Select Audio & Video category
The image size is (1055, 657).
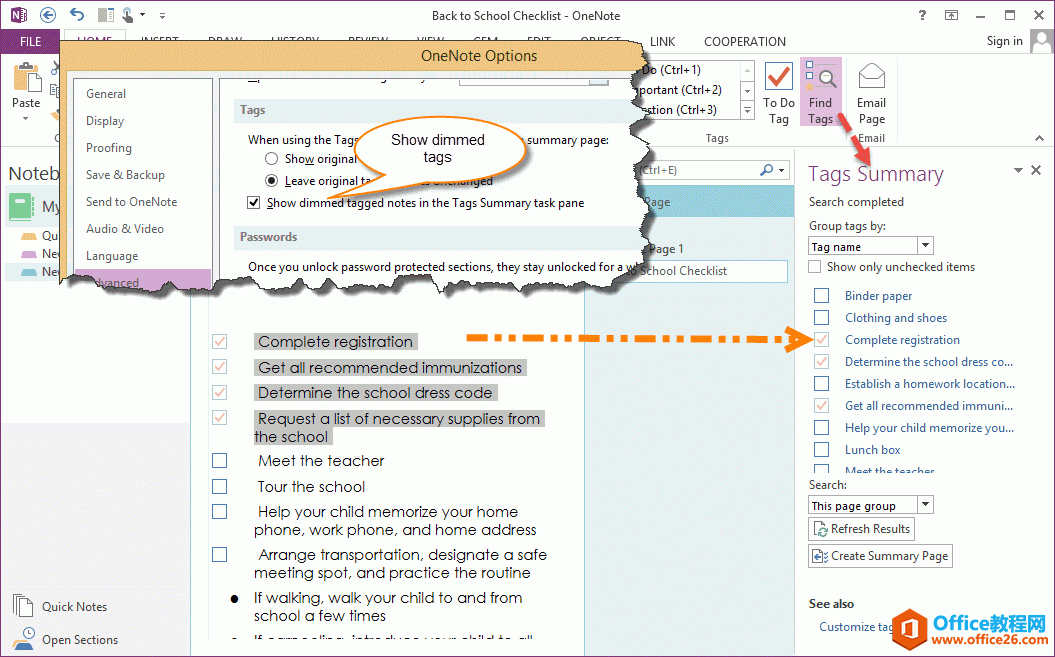point(124,228)
